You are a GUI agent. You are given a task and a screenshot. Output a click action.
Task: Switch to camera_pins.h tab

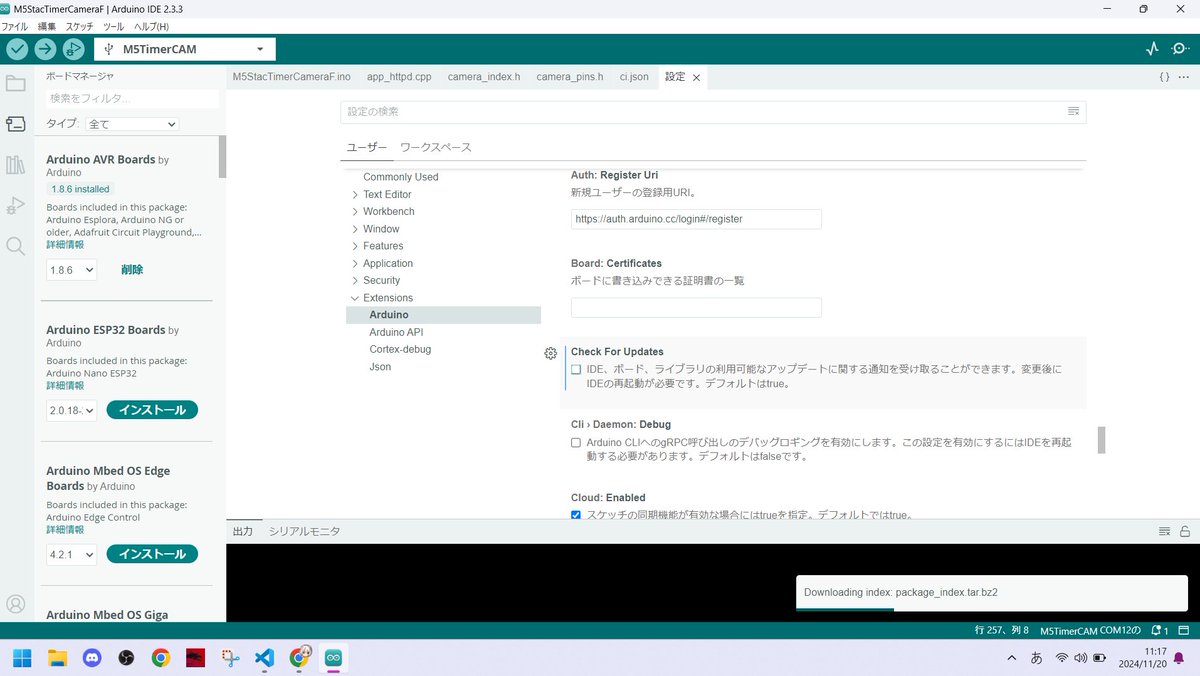point(569,77)
